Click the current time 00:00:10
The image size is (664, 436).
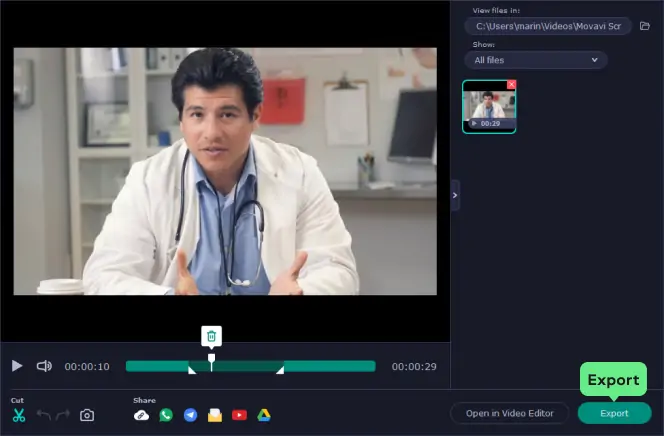point(87,367)
